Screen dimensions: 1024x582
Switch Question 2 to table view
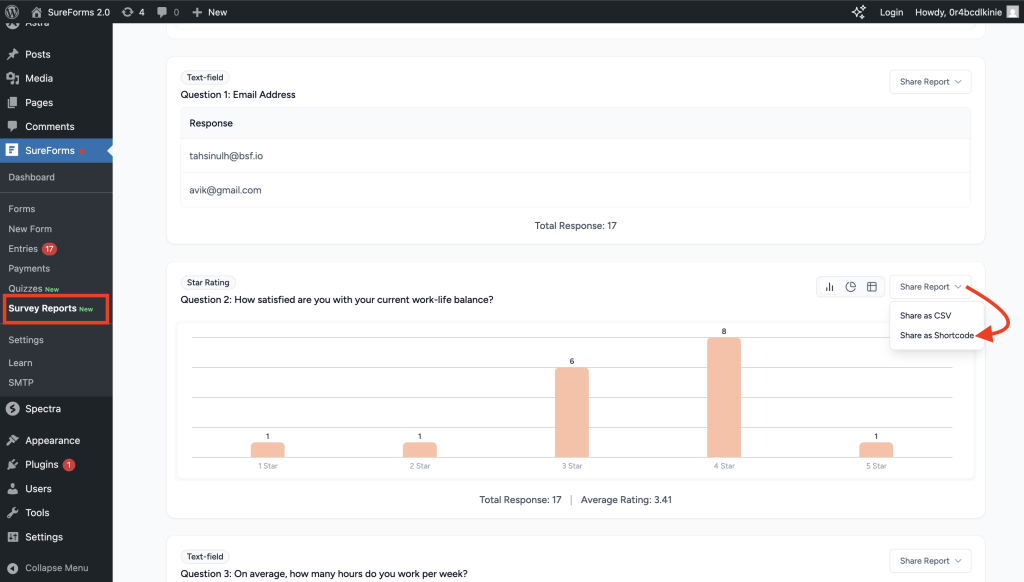[x=872, y=287]
